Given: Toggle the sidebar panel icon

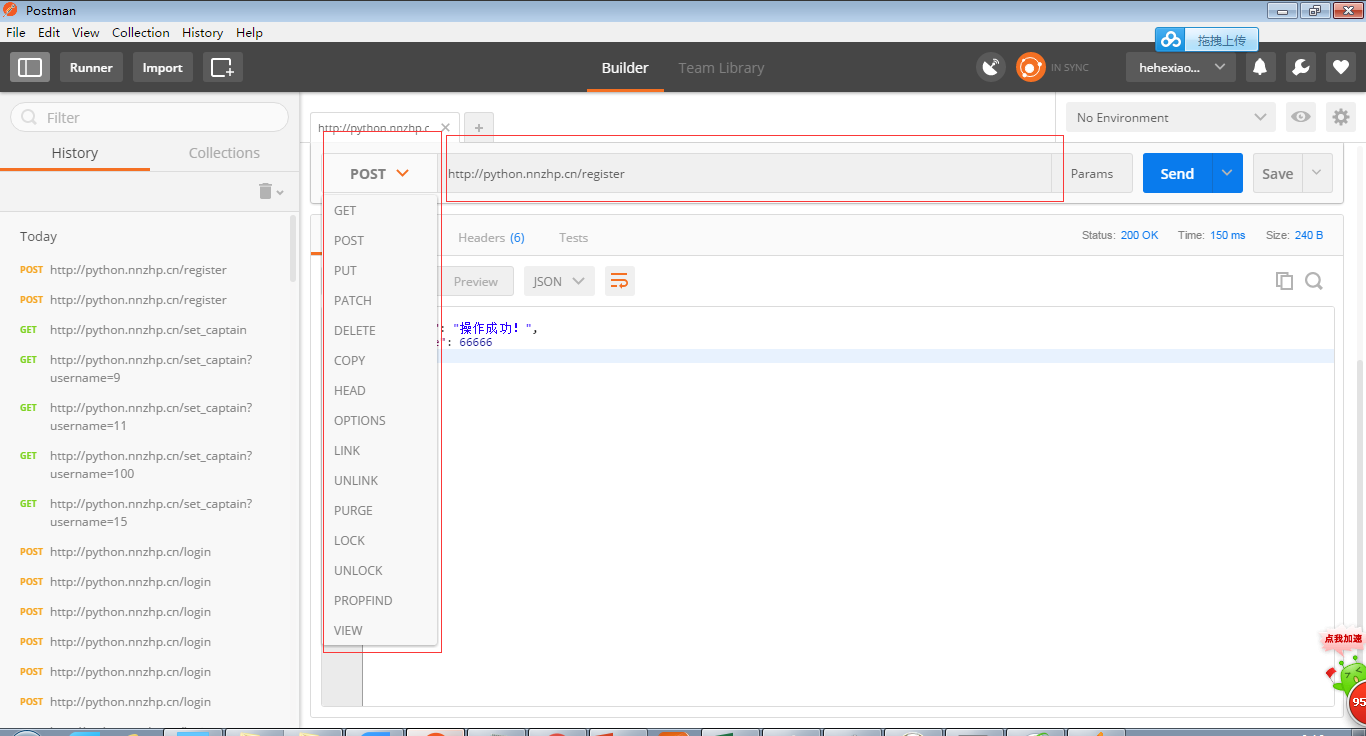Looking at the screenshot, I should (x=30, y=68).
